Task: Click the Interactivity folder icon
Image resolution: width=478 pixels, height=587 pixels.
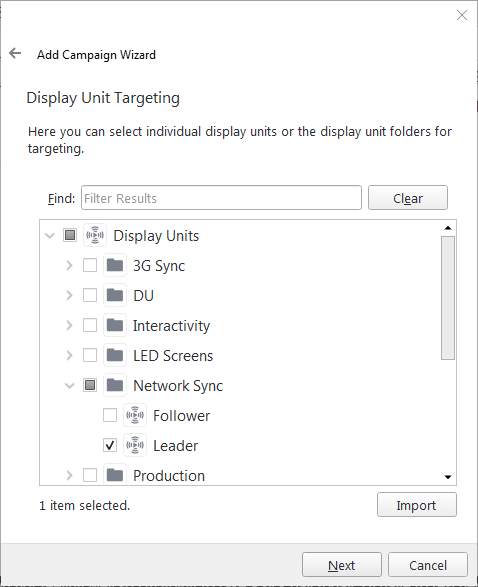Action: click(115, 325)
